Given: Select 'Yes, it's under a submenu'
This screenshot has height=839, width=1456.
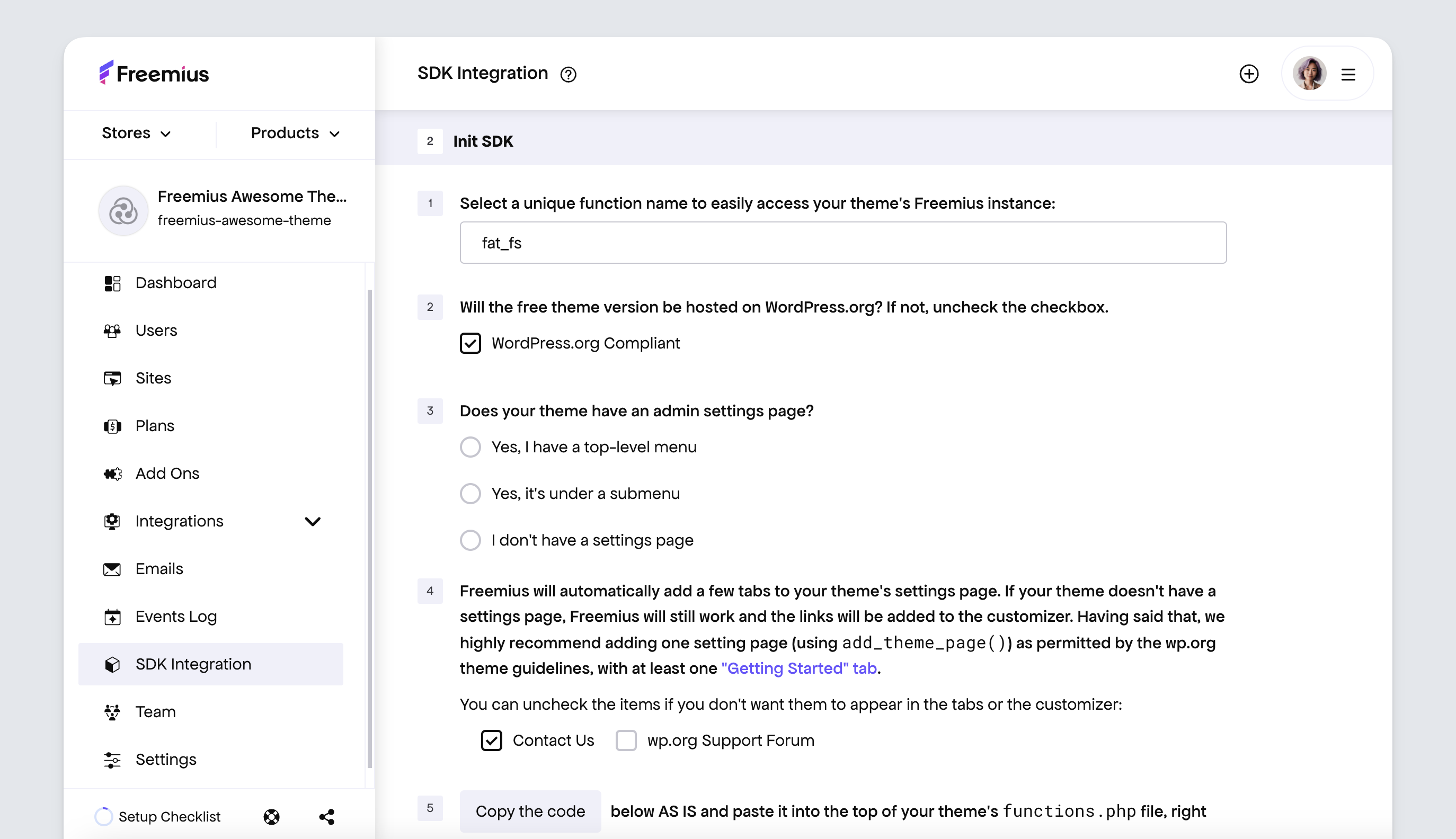Looking at the screenshot, I should 470,494.
